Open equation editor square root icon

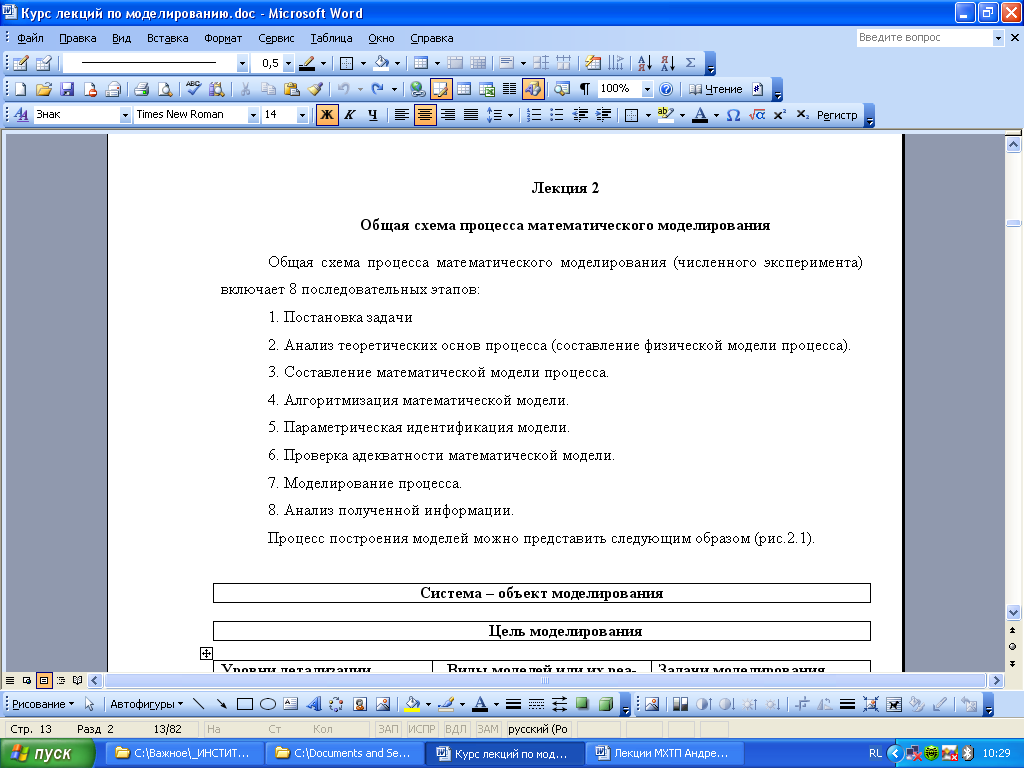[756, 115]
